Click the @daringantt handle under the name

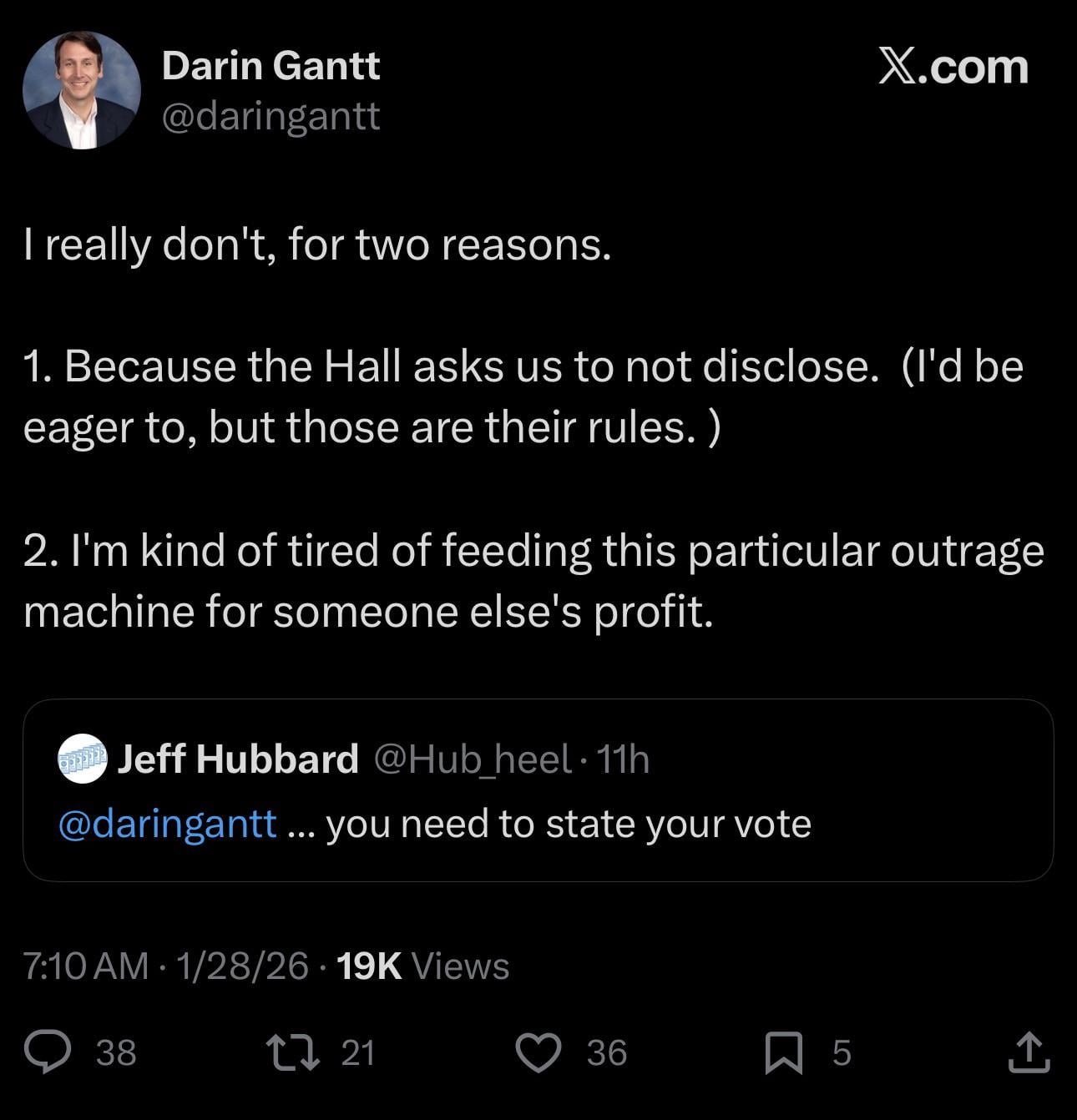[271, 116]
